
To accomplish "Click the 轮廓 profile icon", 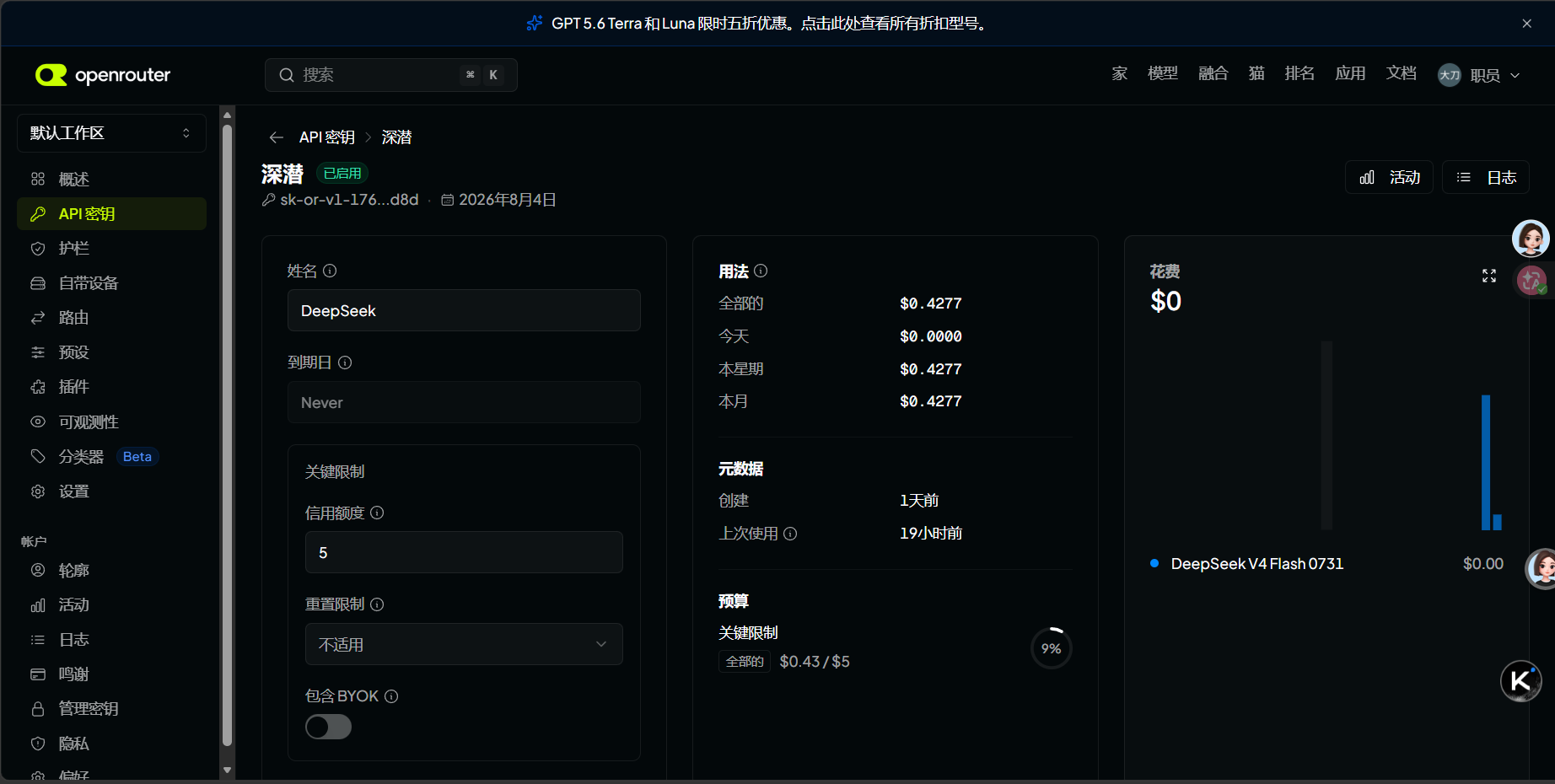I will coord(38,570).
